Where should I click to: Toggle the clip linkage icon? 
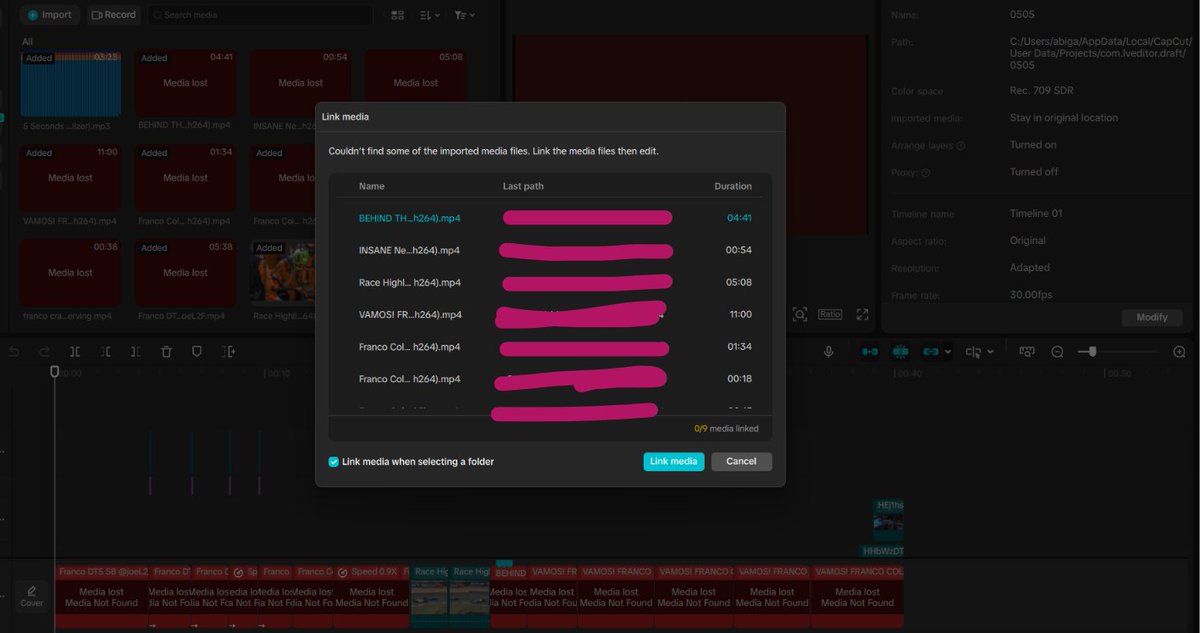(931, 352)
